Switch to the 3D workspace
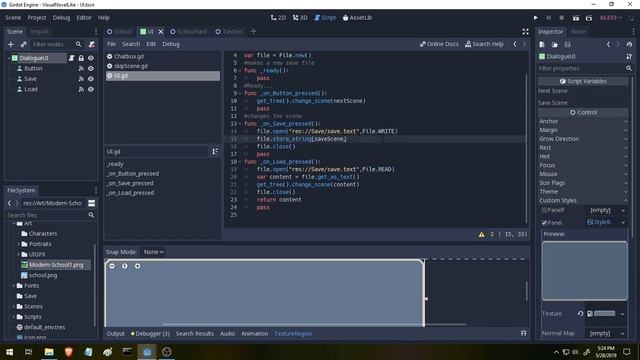 pos(300,18)
